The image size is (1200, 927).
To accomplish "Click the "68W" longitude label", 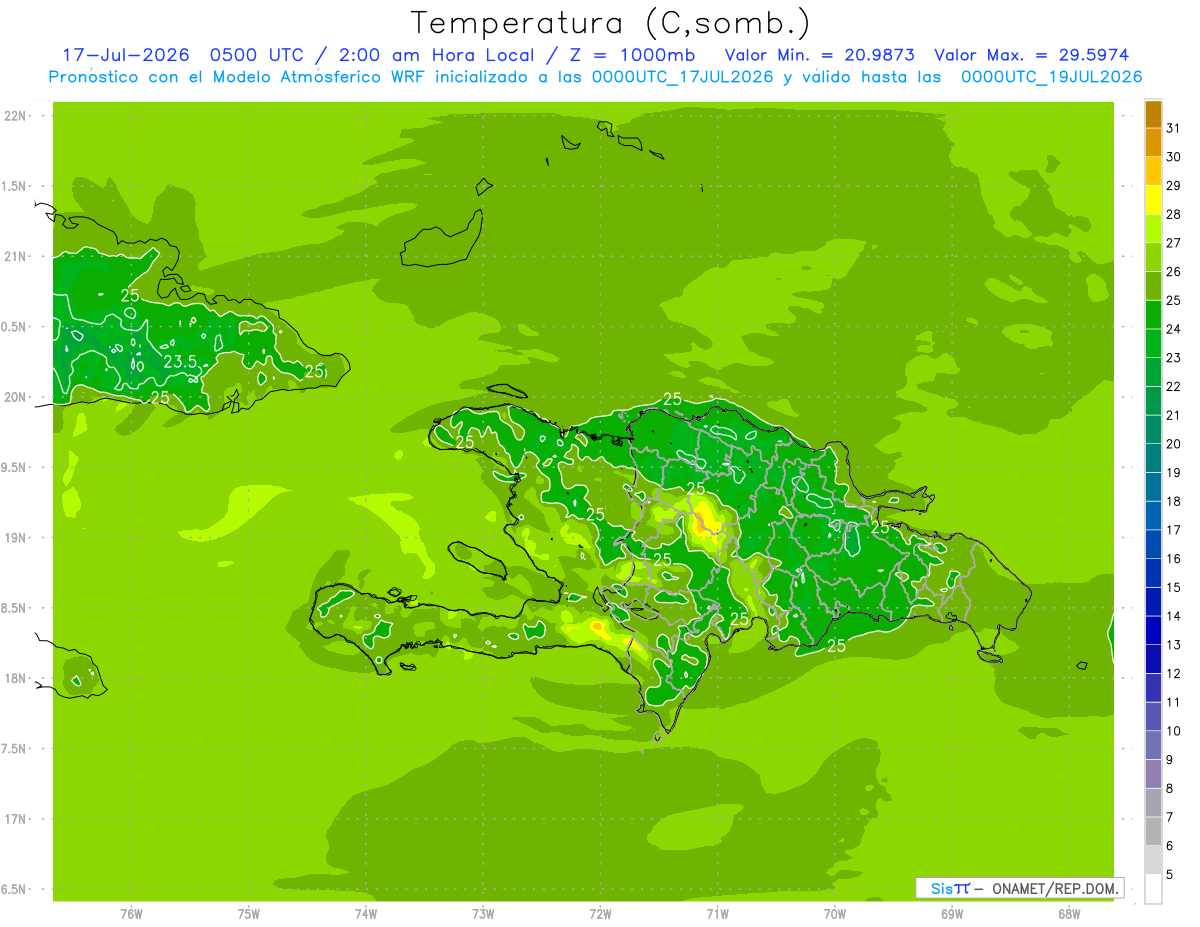I will (x=1069, y=914).
